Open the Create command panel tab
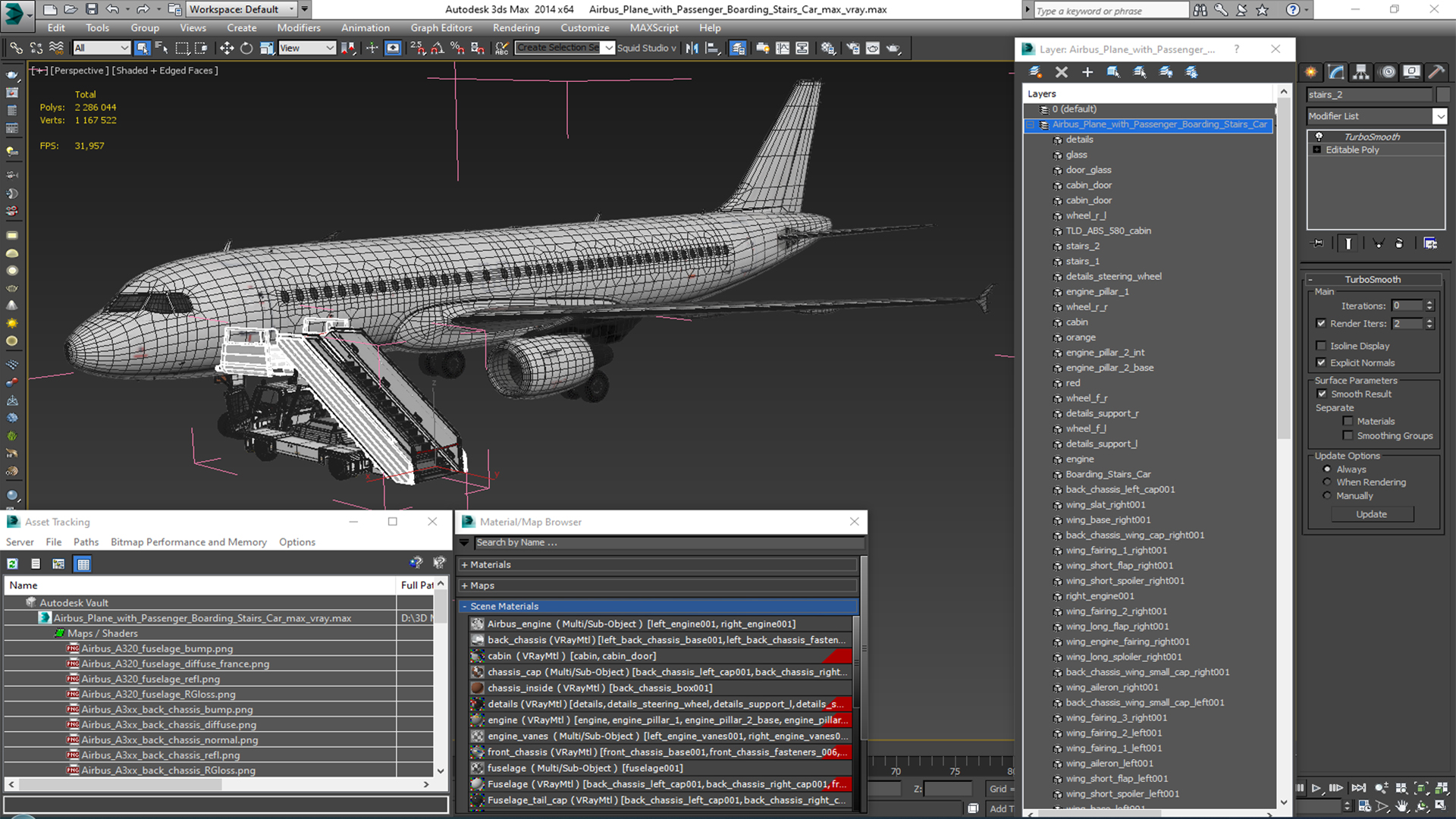Viewport: 1456px width, 819px height. [1311, 72]
